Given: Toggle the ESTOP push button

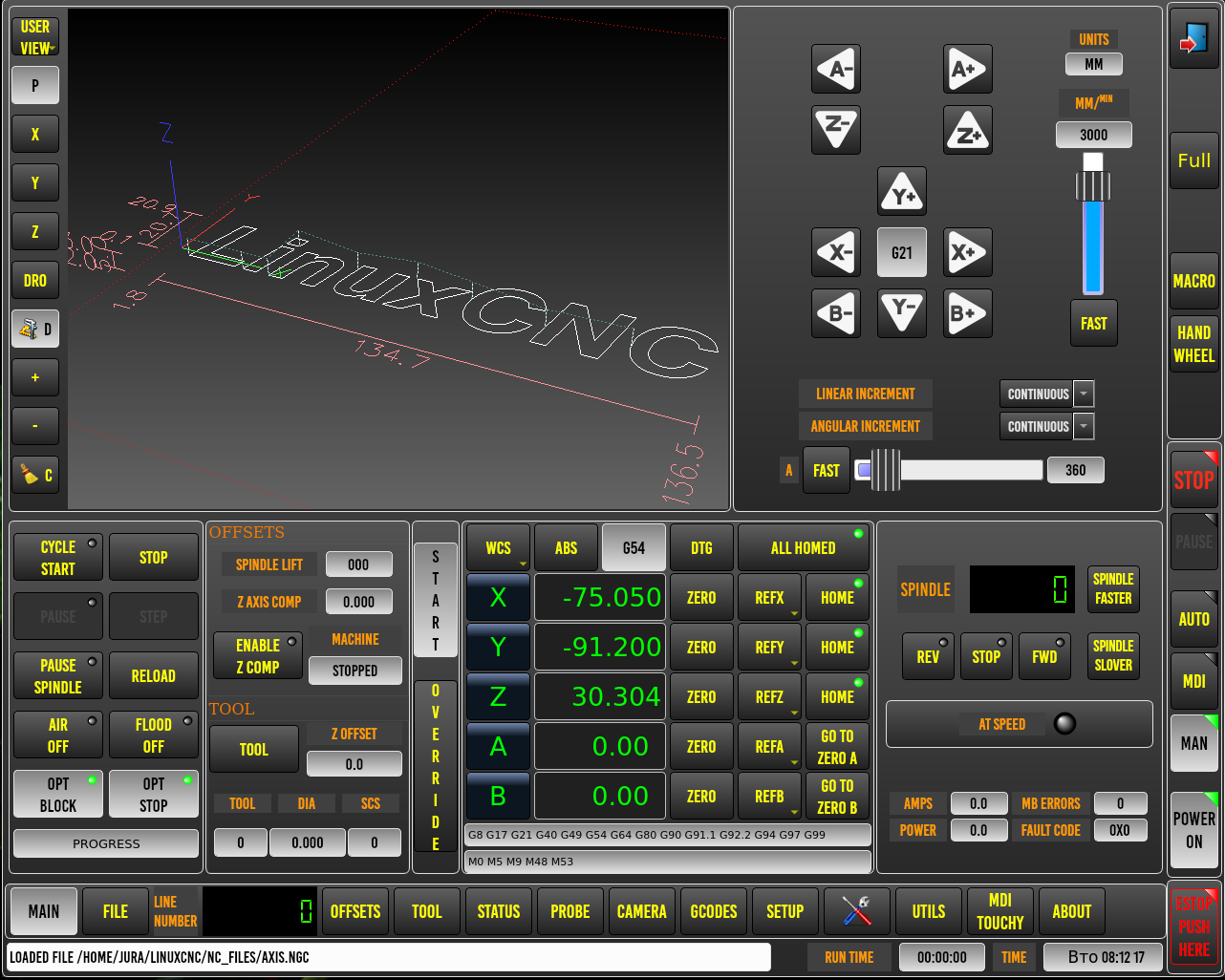Looking at the screenshot, I should point(1194,926).
